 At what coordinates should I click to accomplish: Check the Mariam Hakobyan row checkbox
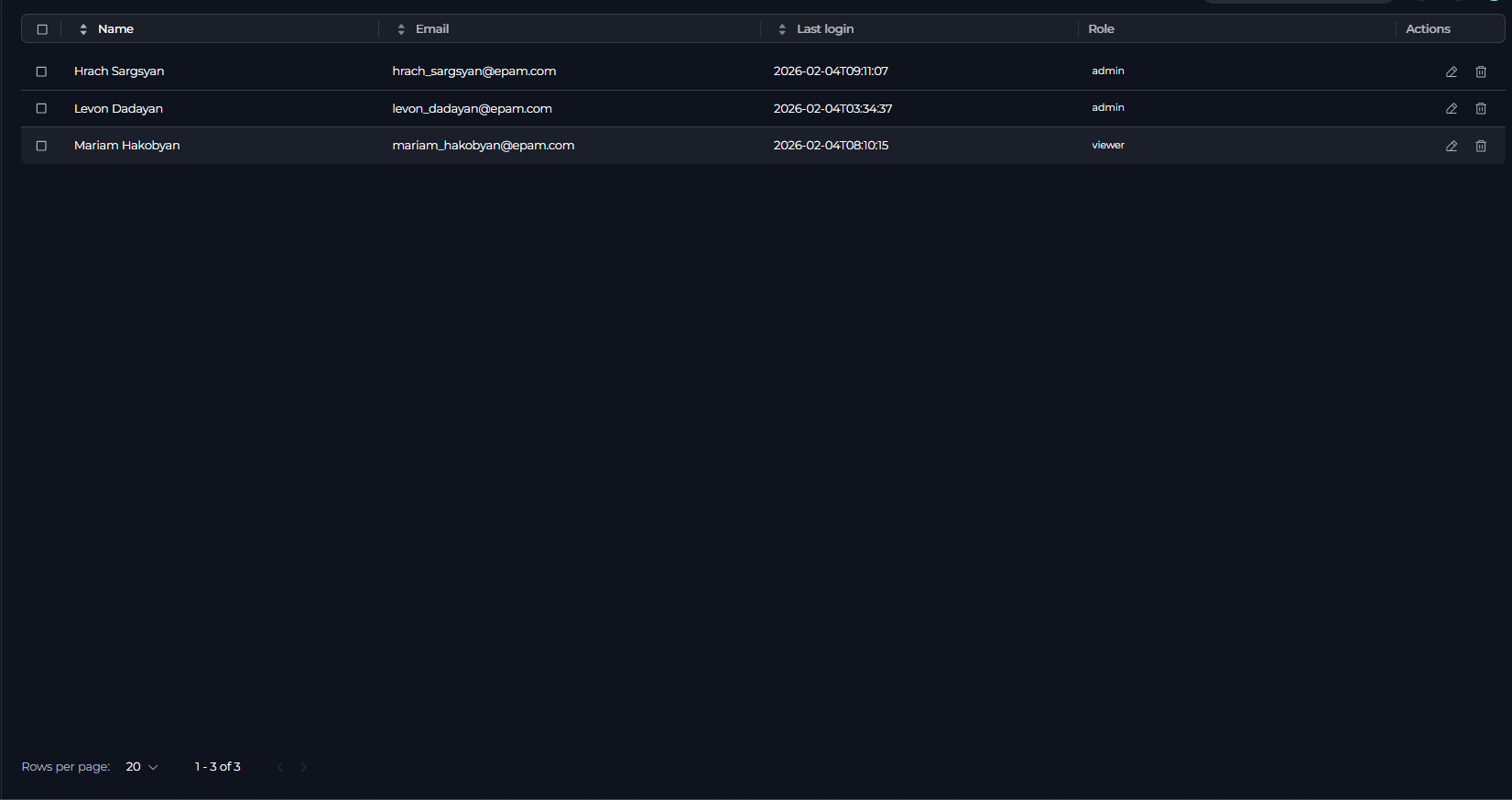point(41,146)
